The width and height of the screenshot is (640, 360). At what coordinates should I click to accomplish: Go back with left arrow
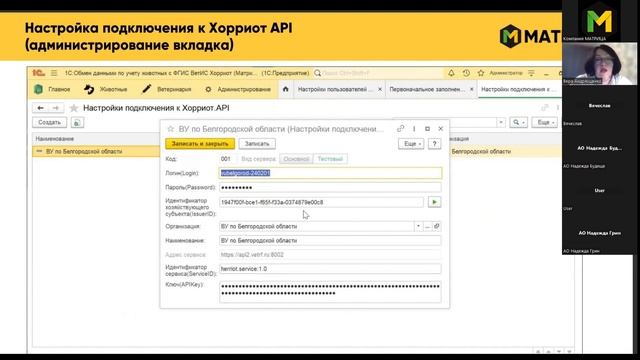pyautogui.click(x=40, y=108)
